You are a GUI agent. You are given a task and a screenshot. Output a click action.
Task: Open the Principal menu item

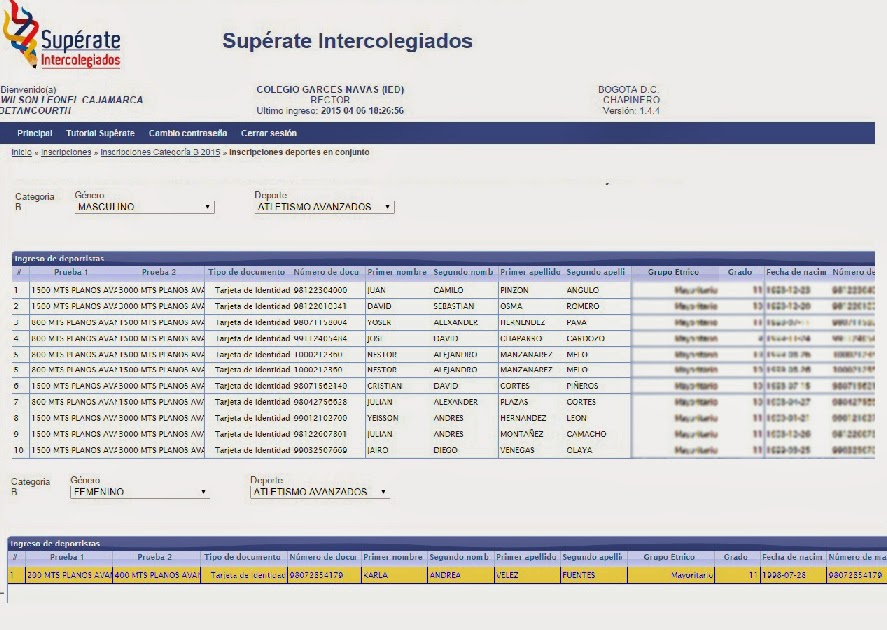pyautogui.click(x=35, y=133)
